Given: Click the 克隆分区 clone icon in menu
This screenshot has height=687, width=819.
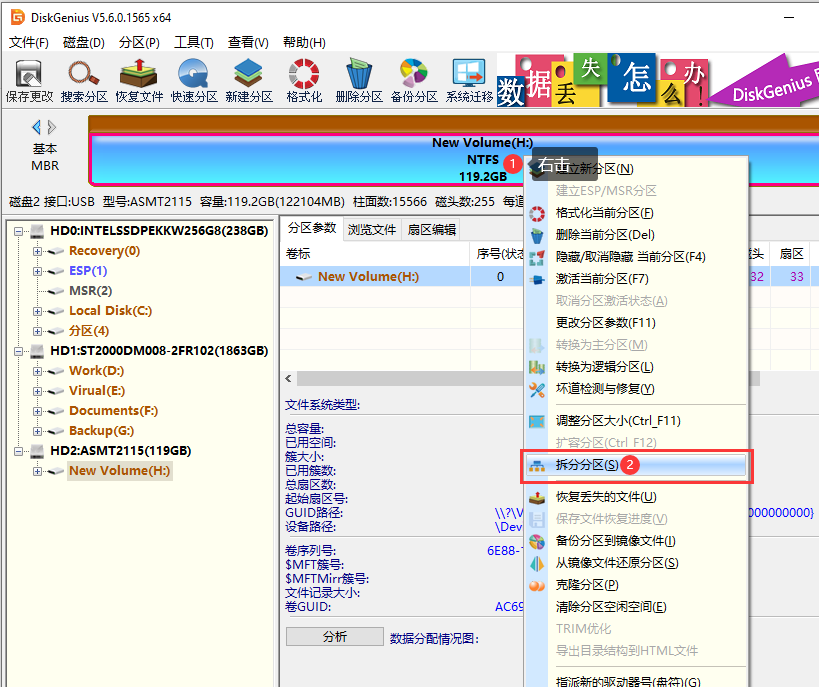Looking at the screenshot, I should pos(537,586).
